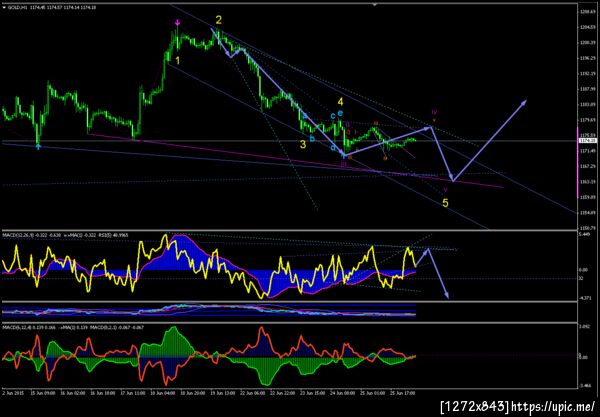Screen dimensions: 600x417
Task: Select the blue sub-wave label e
Action: coord(340,113)
